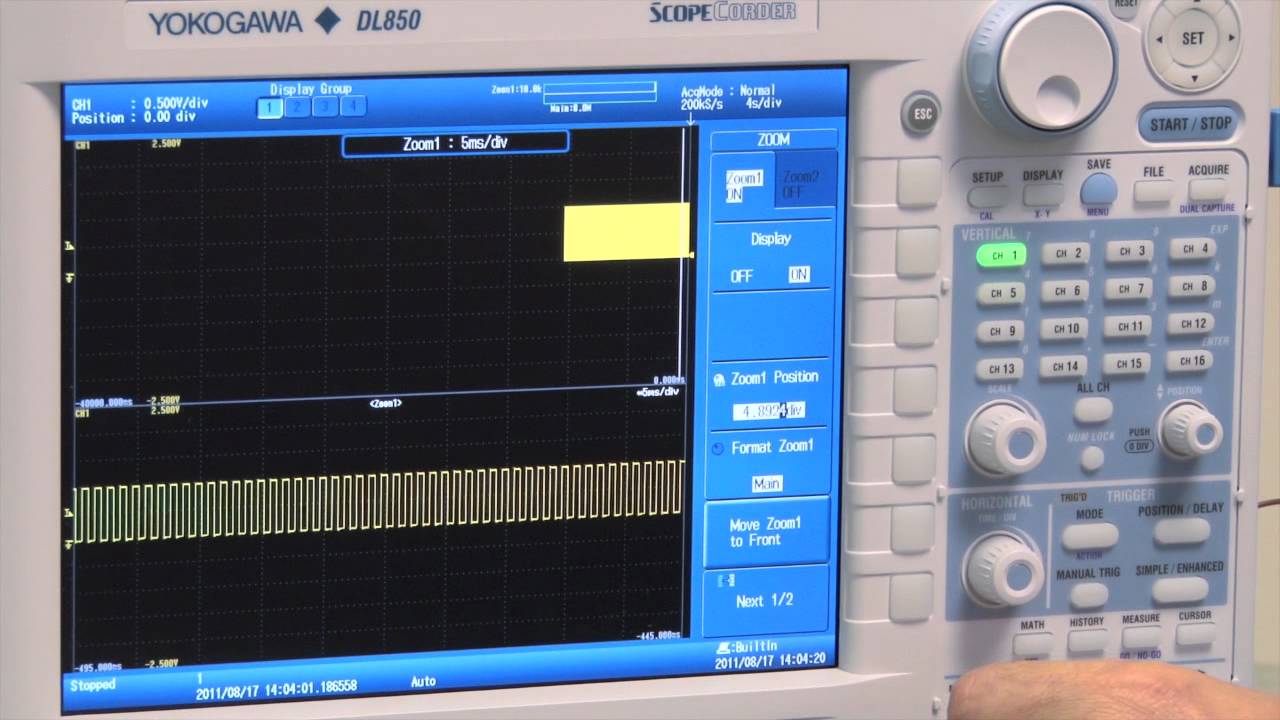Screen dimensions: 1280x720
Task: Click the vertical SCALE knob
Action: pyautogui.click(x=1005, y=438)
